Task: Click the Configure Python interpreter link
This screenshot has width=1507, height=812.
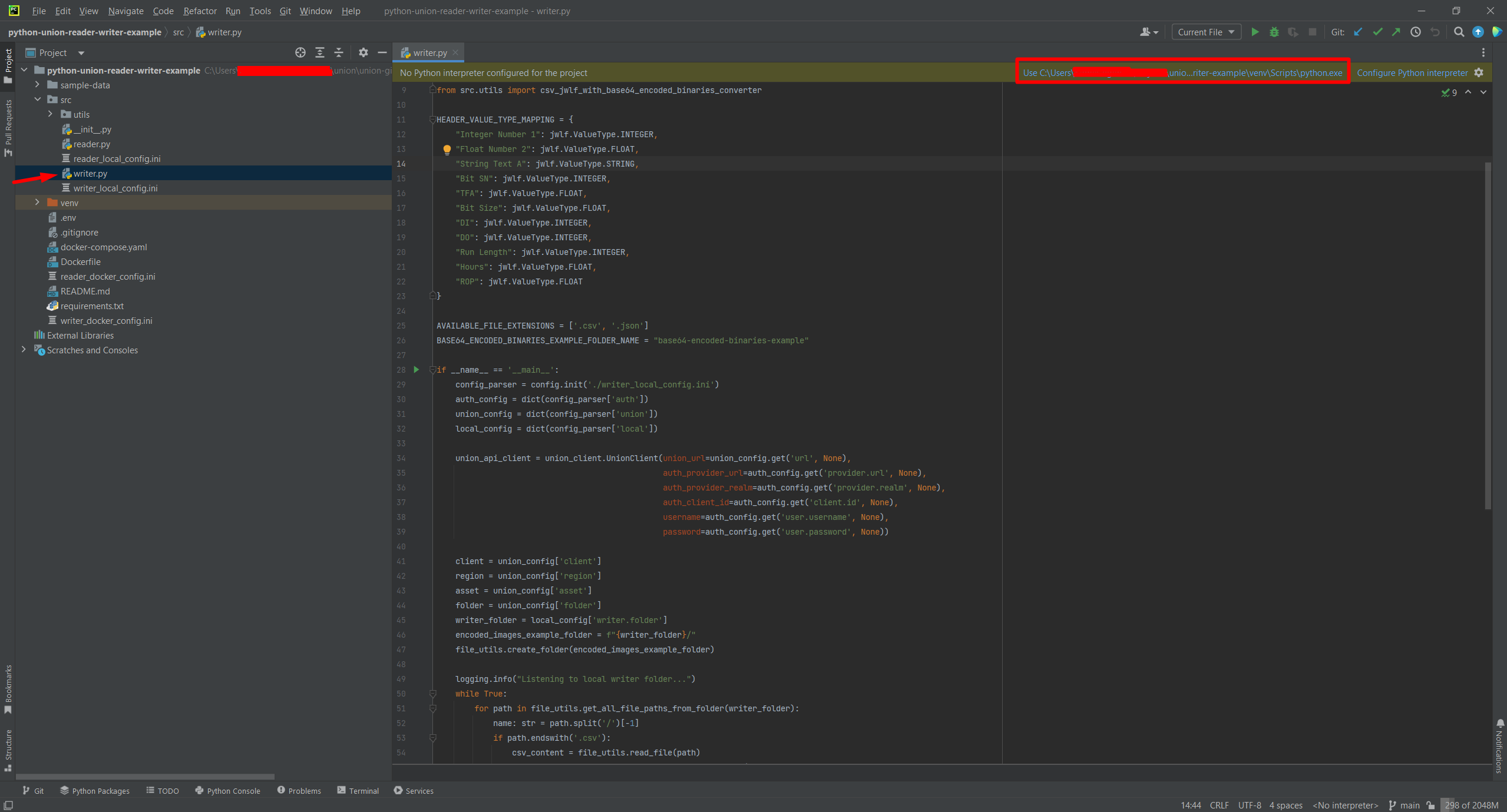Action: click(1413, 72)
